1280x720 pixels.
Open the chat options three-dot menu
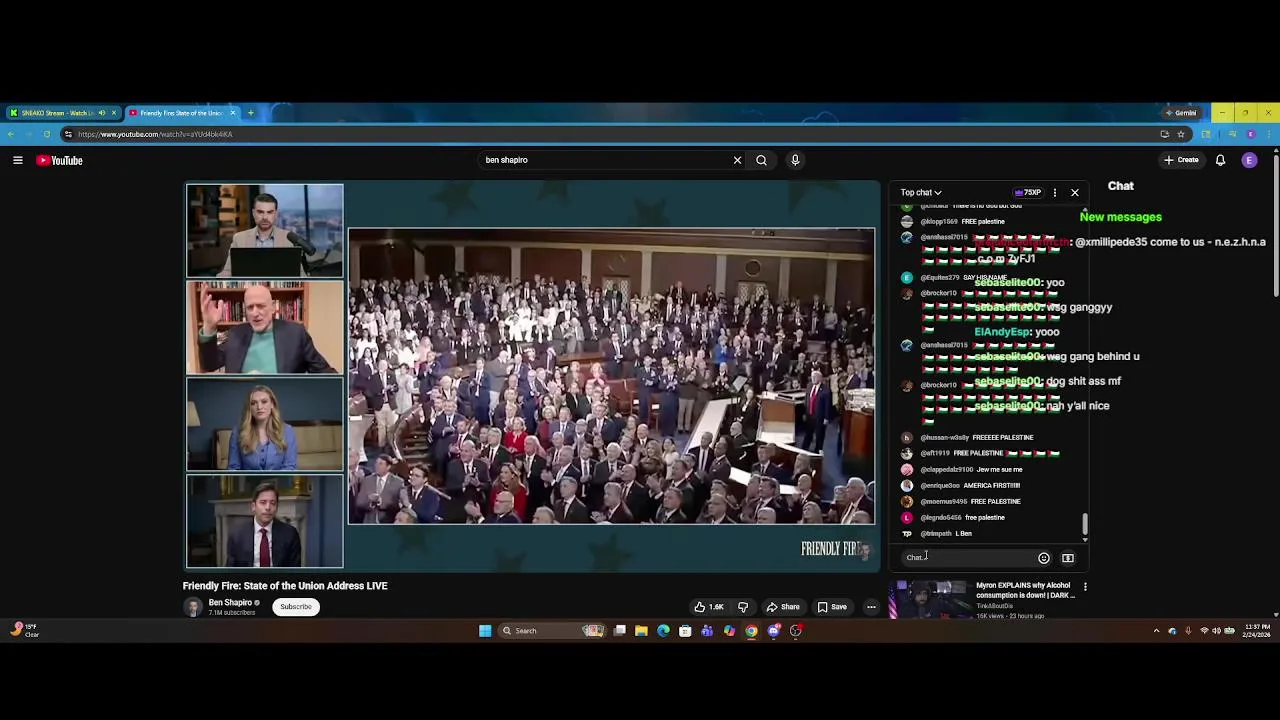click(x=1054, y=192)
